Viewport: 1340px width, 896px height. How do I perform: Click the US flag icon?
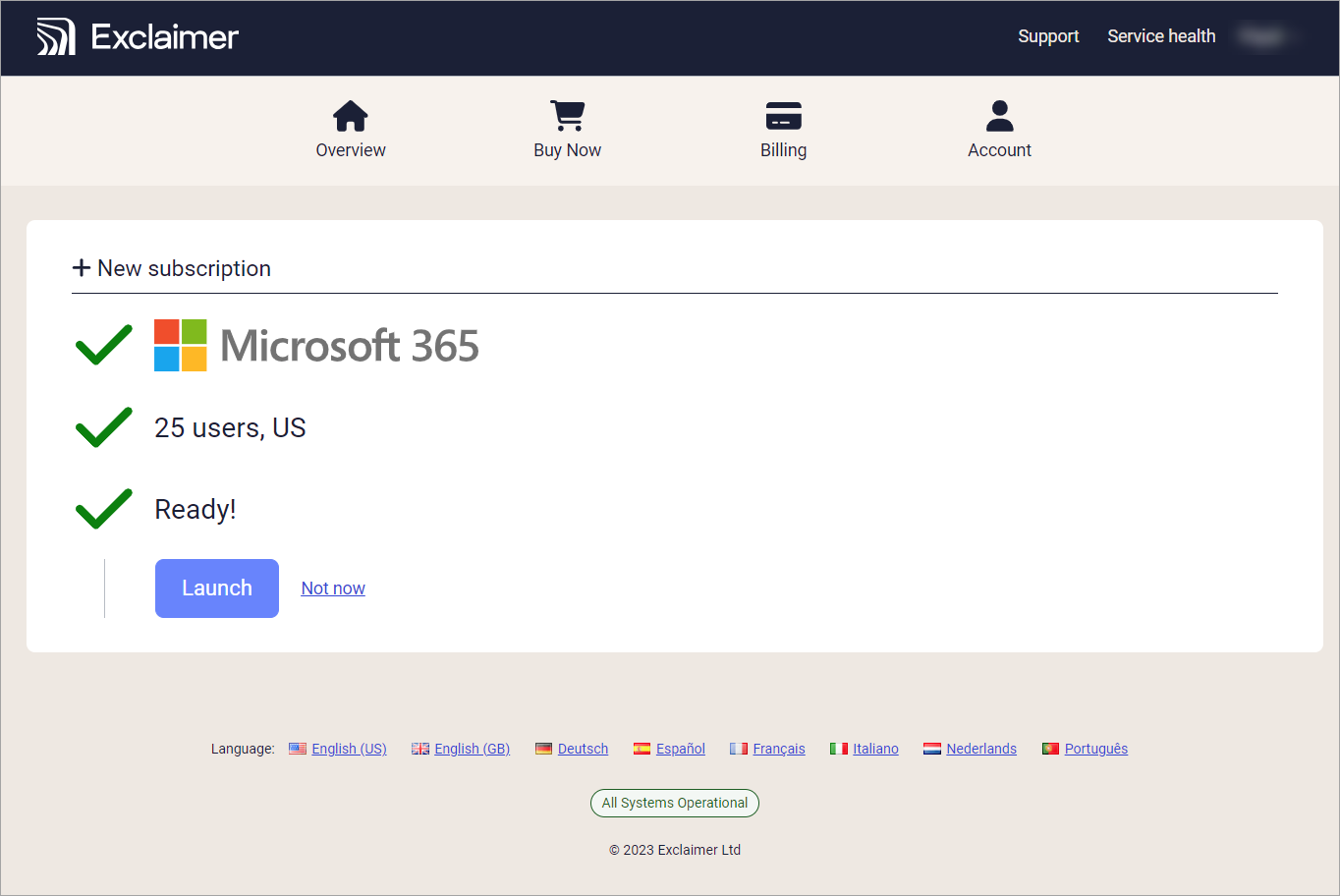[x=298, y=749]
